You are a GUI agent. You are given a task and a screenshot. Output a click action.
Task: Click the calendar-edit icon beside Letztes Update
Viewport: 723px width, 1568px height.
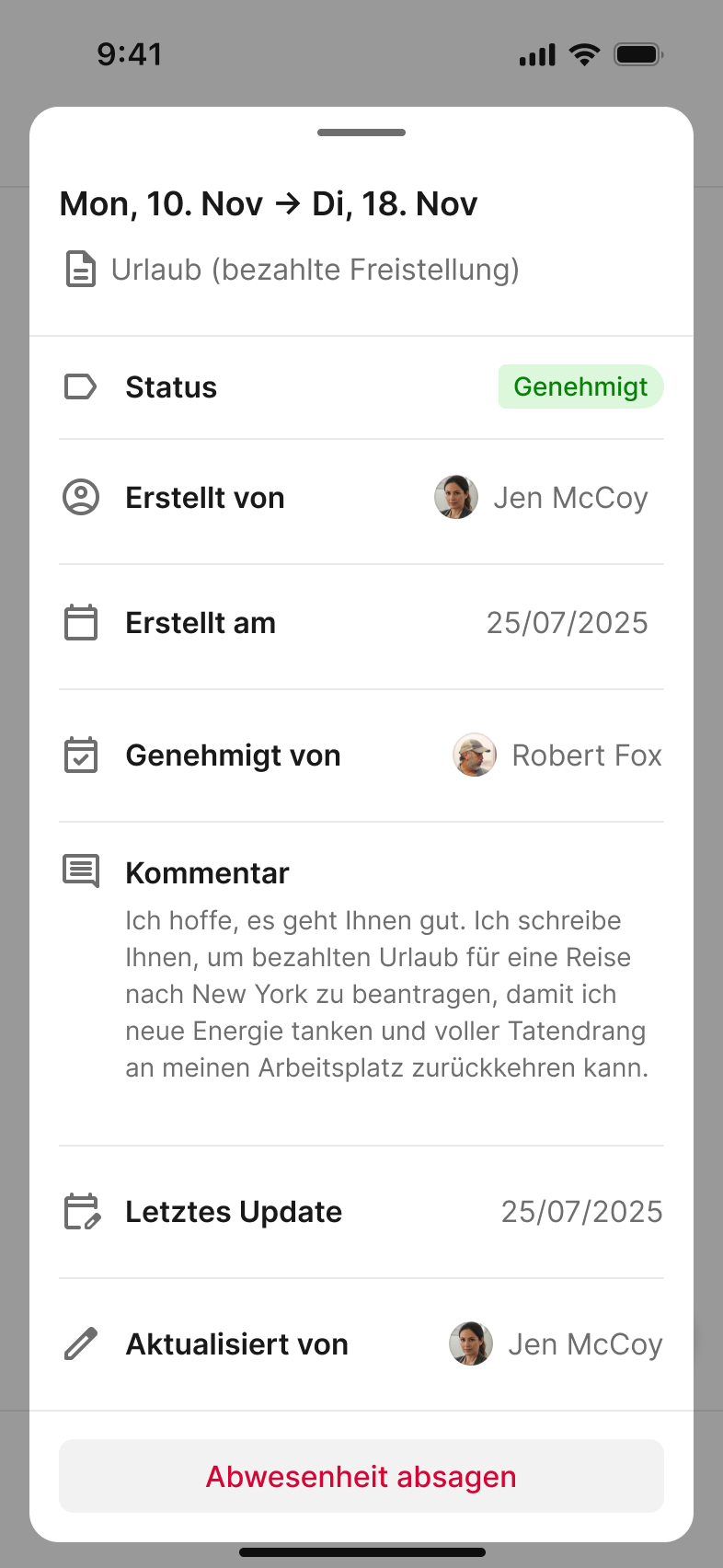(81, 1212)
